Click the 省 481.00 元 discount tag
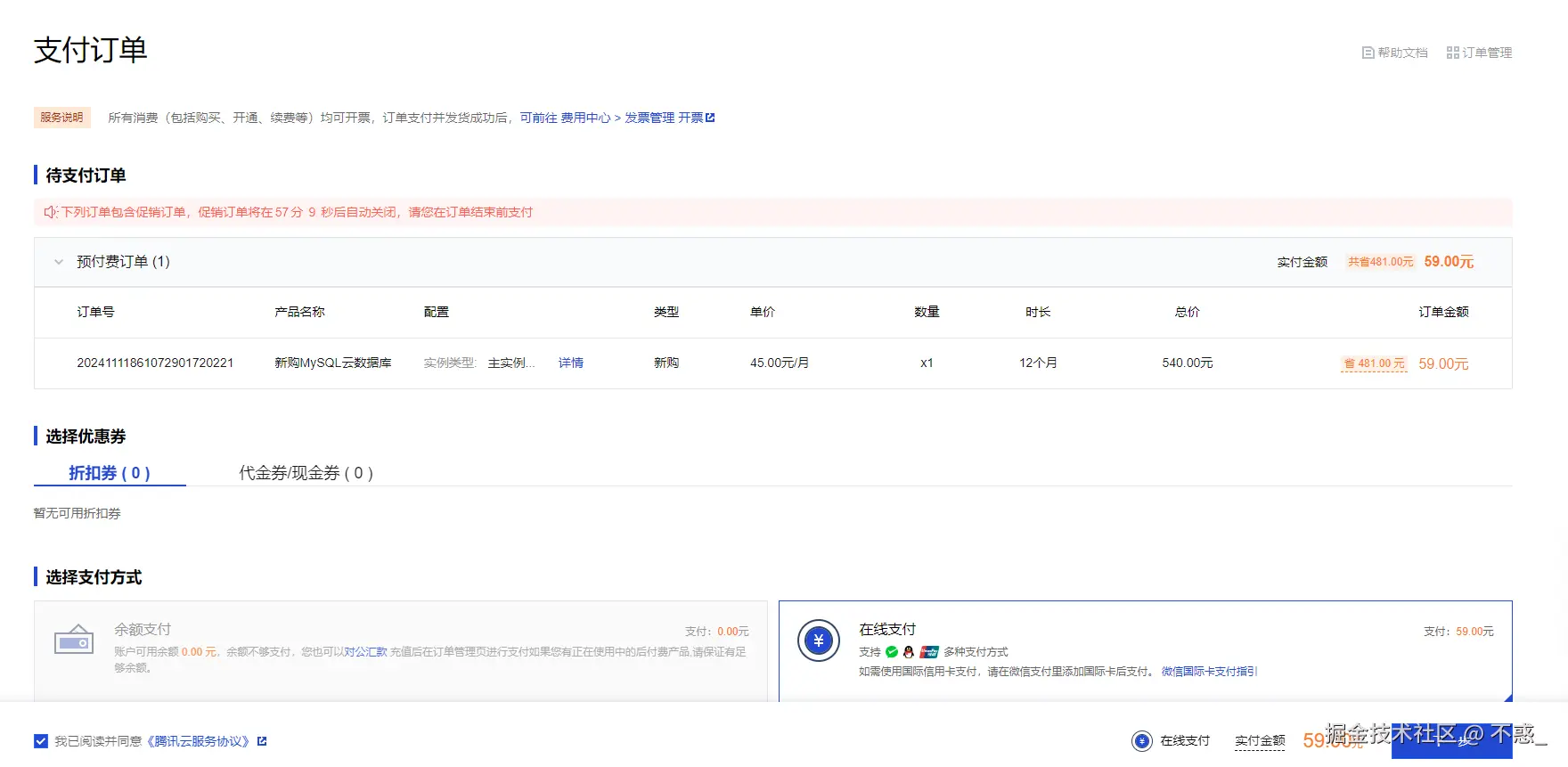 click(1374, 363)
